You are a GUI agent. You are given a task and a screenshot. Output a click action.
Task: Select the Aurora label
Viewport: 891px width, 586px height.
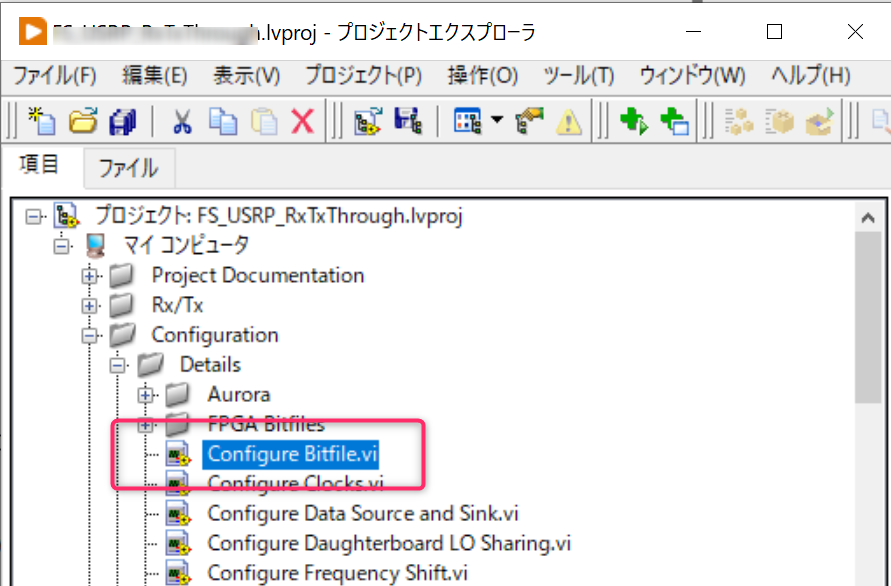[239, 394]
